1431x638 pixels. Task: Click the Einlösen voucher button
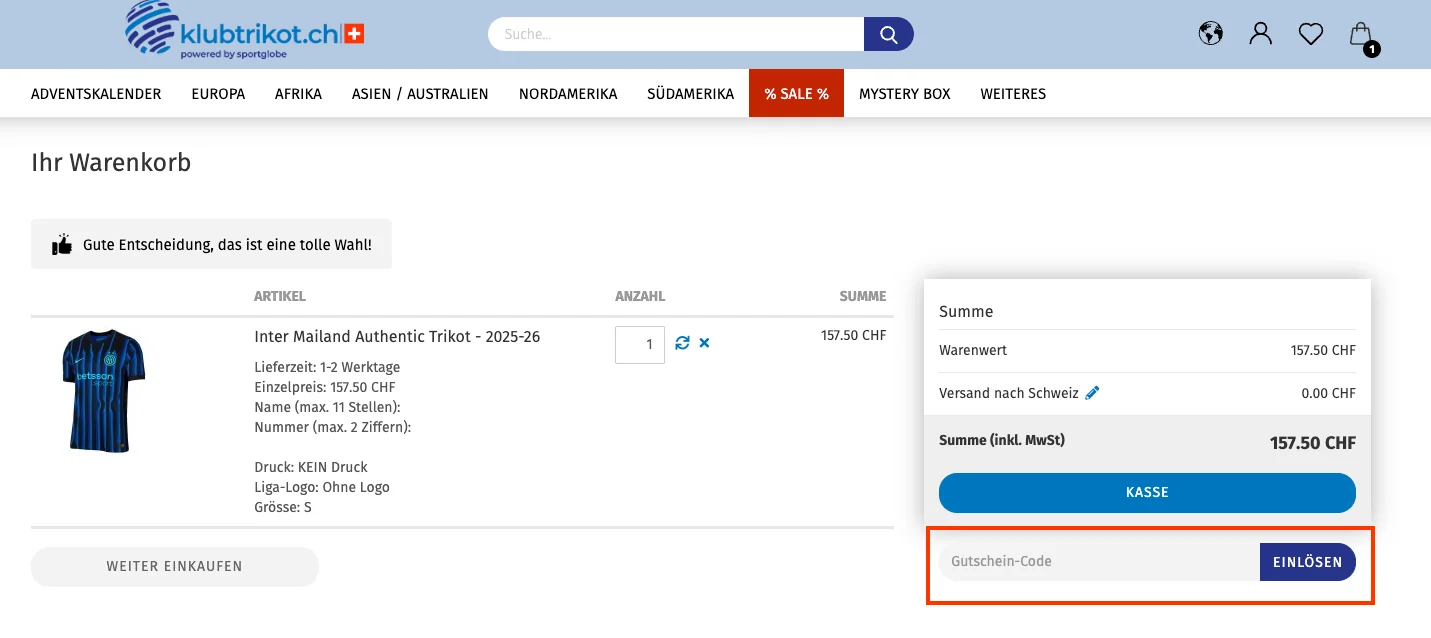coord(1307,562)
